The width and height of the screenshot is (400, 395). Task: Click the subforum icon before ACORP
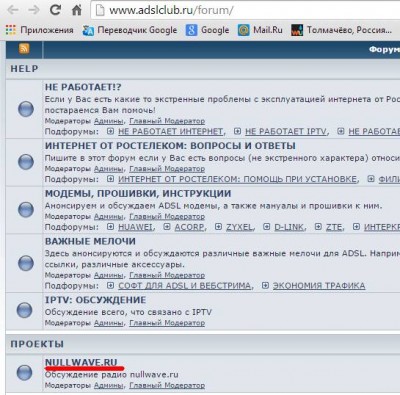[167, 227]
